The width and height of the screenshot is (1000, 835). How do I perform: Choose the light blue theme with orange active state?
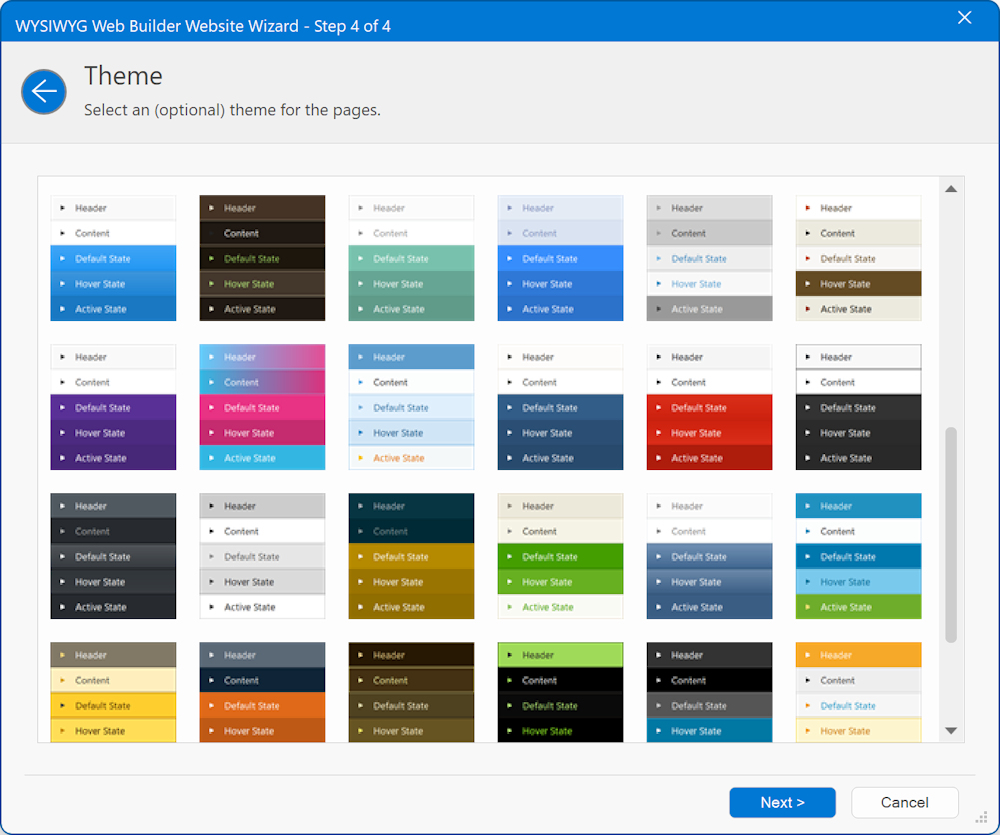tap(411, 407)
